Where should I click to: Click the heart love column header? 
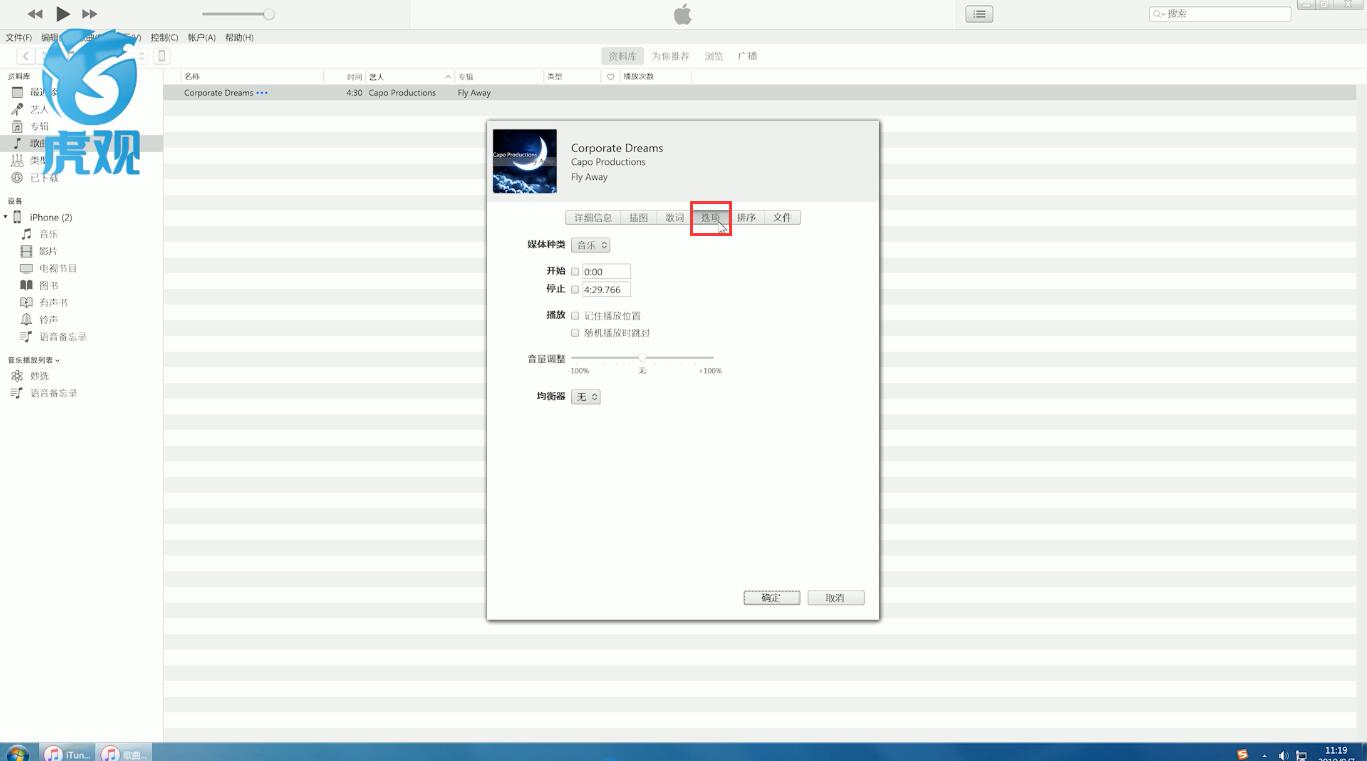611,77
